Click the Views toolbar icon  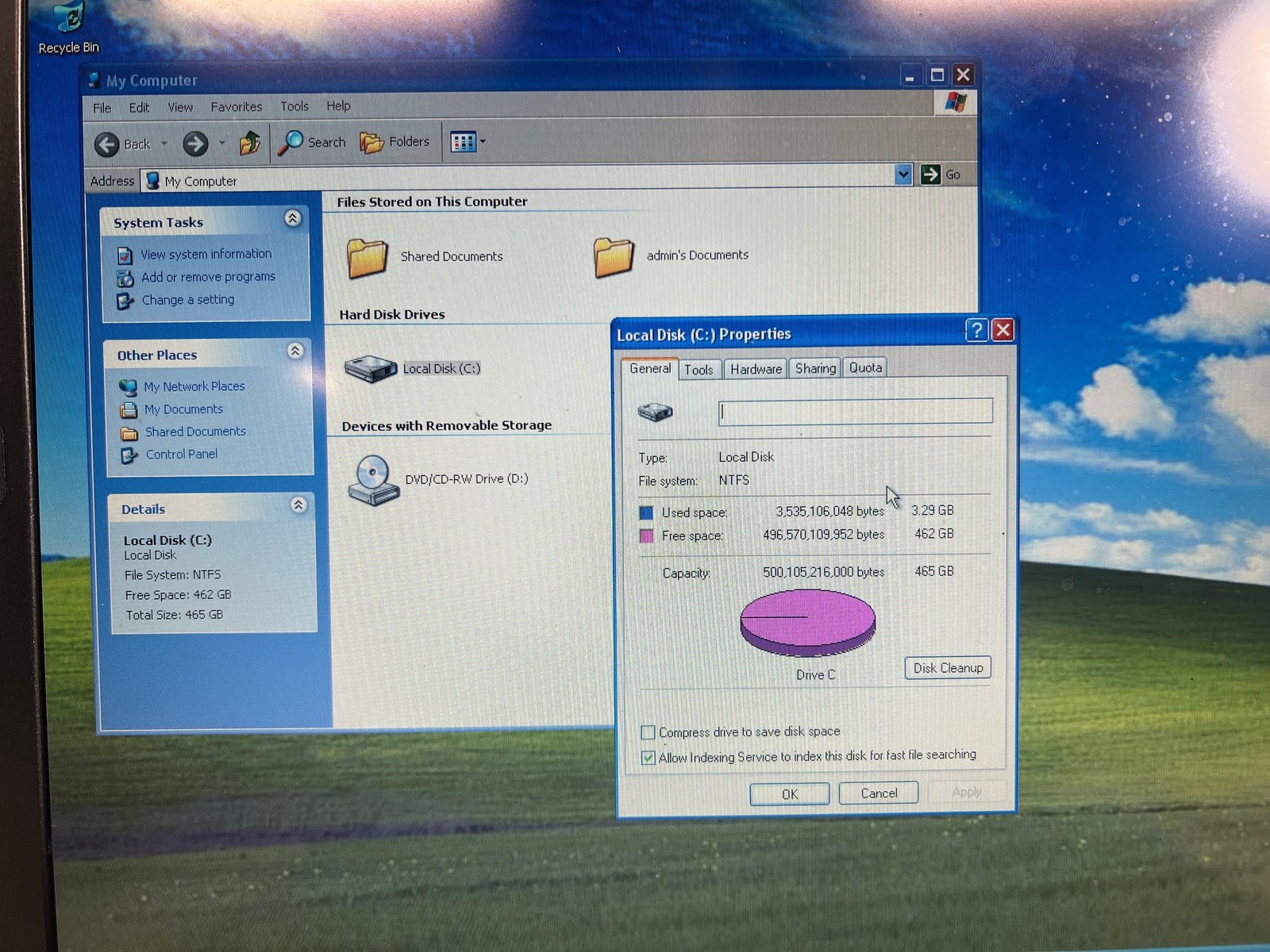463,142
